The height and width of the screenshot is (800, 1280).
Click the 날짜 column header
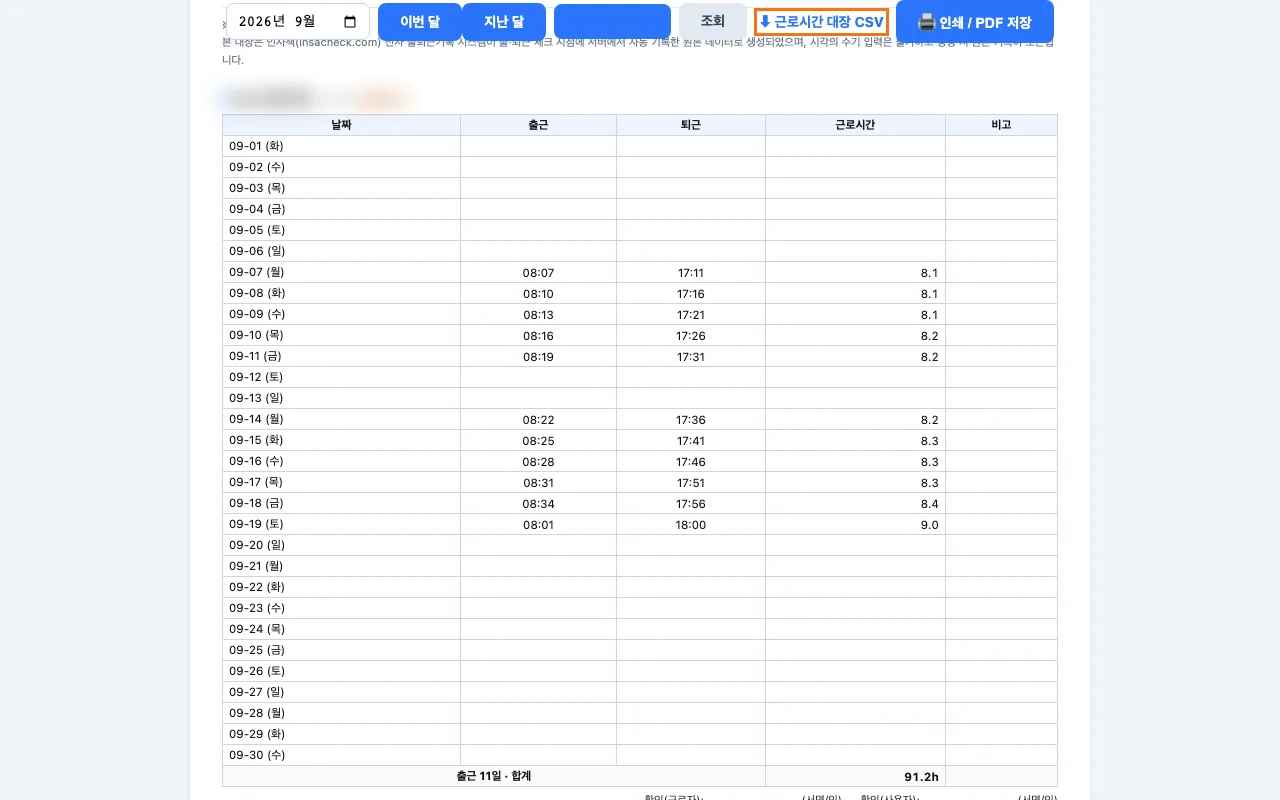[341, 125]
